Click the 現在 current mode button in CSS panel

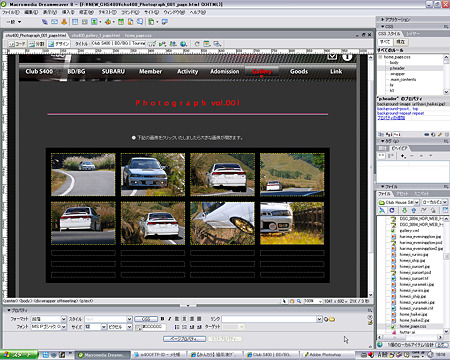pos(401,42)
